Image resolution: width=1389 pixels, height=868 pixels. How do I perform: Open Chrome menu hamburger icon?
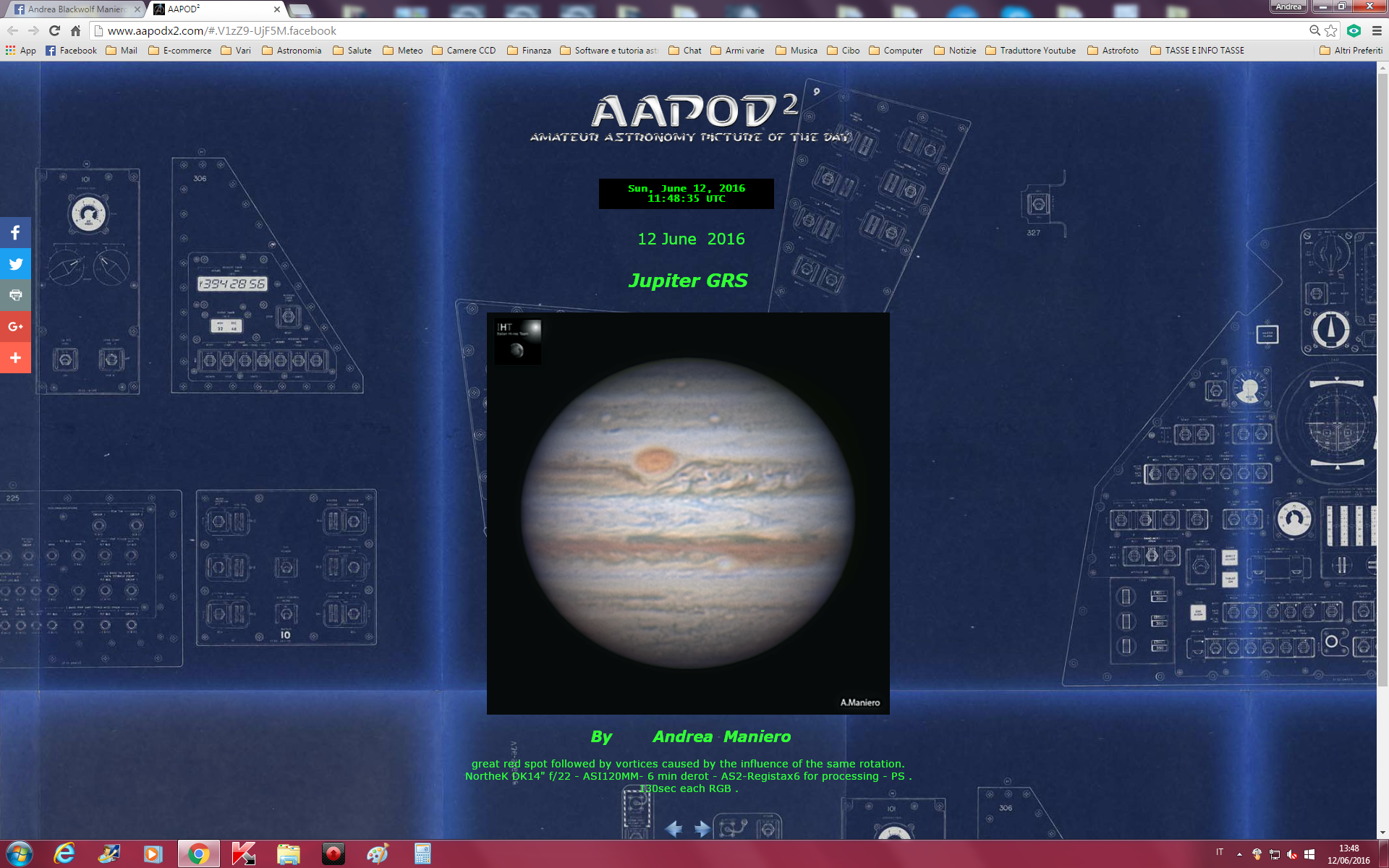pos(1377,30)
